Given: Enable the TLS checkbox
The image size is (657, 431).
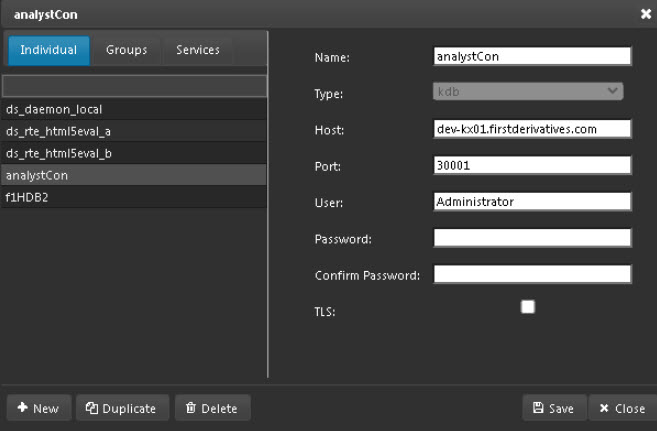Looking at the screenshot, I should click(x=528, y=308).
